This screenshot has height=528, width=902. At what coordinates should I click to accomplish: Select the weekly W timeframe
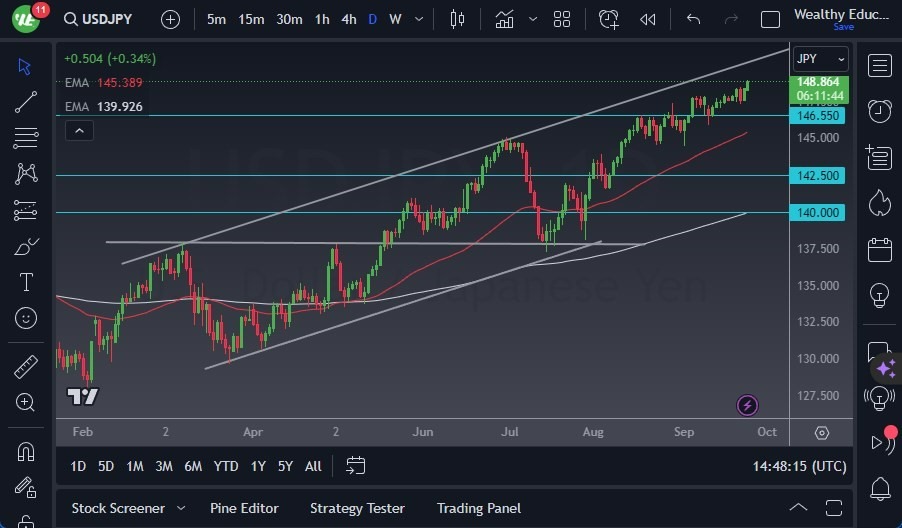tap(395, 20)
